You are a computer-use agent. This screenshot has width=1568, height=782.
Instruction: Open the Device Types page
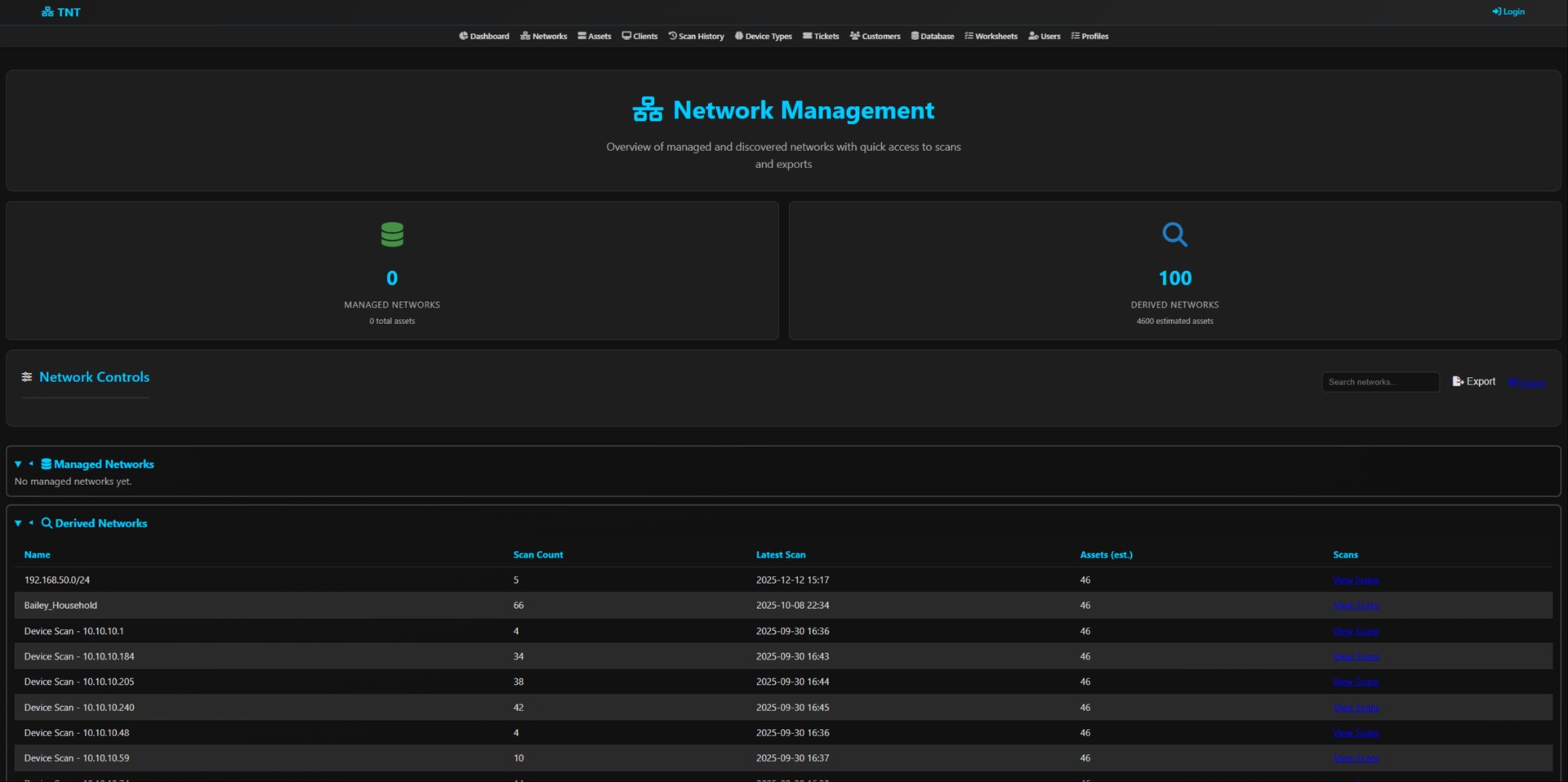[x=763, y=36]
